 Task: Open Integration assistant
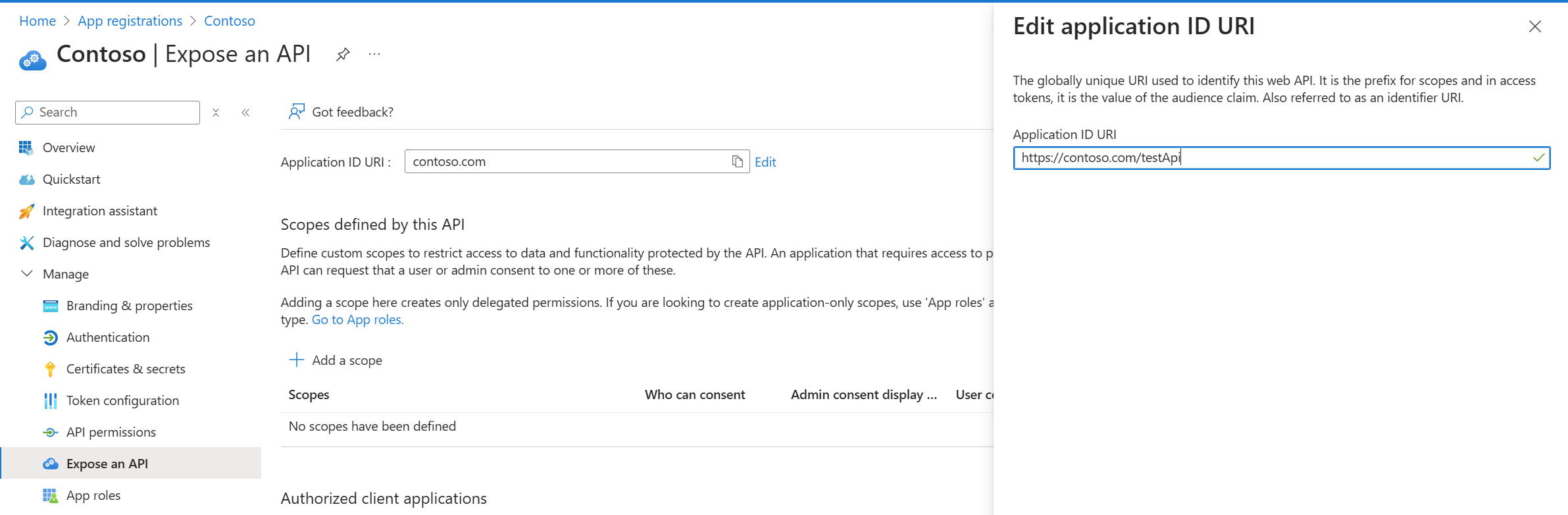[x=99, y=211]
